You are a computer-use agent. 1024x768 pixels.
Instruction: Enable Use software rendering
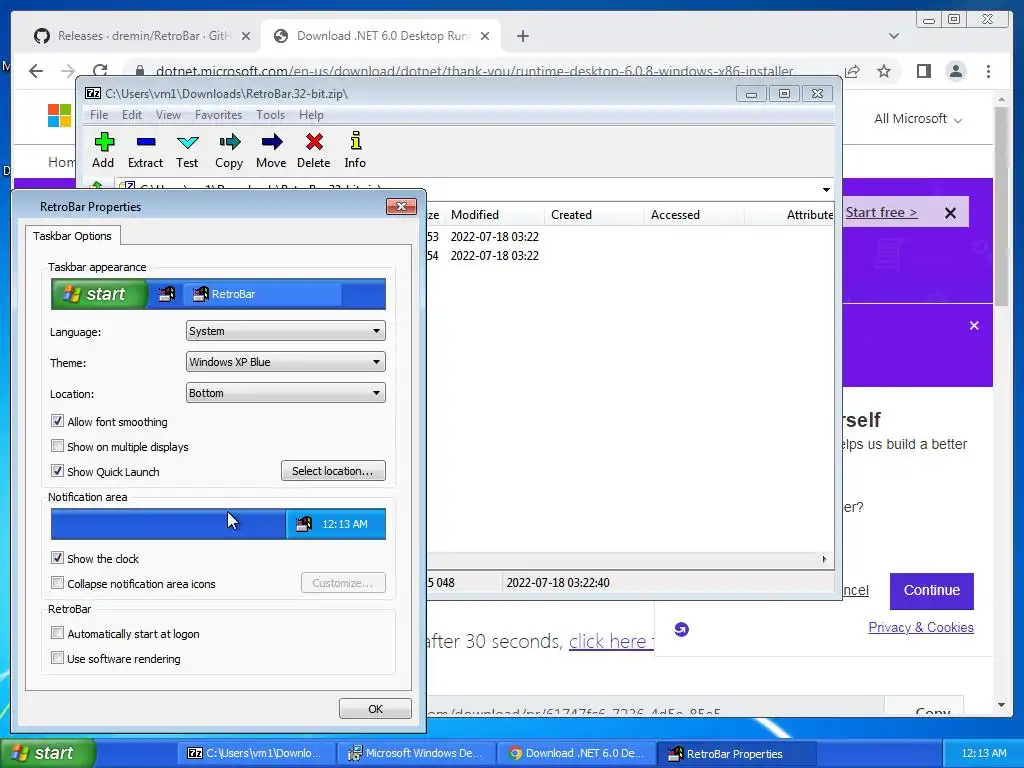pos(57,658)
